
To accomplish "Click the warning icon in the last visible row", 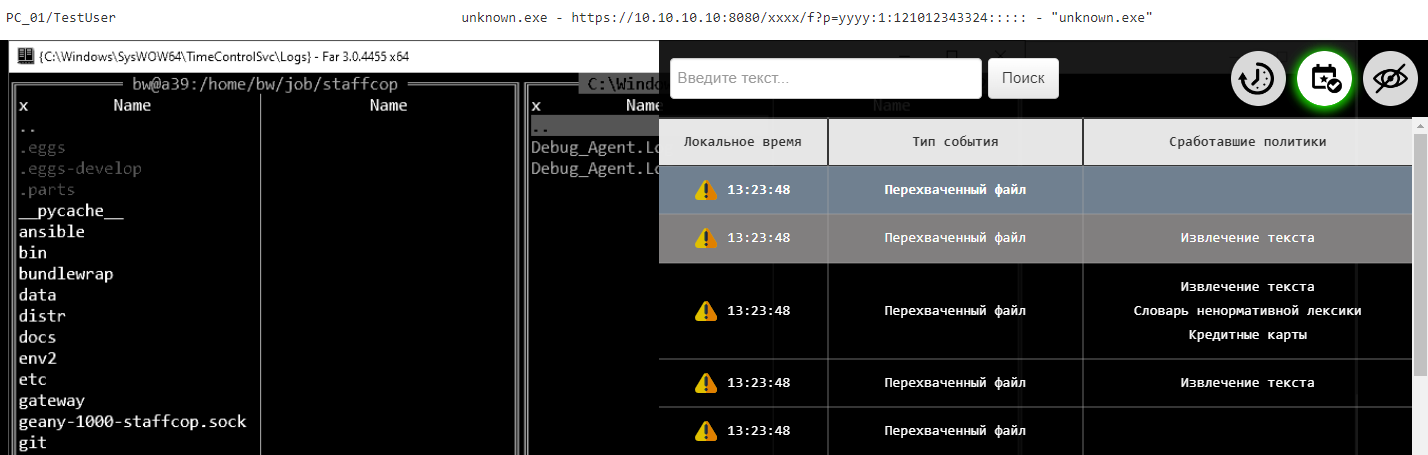I will click(706, 431).
